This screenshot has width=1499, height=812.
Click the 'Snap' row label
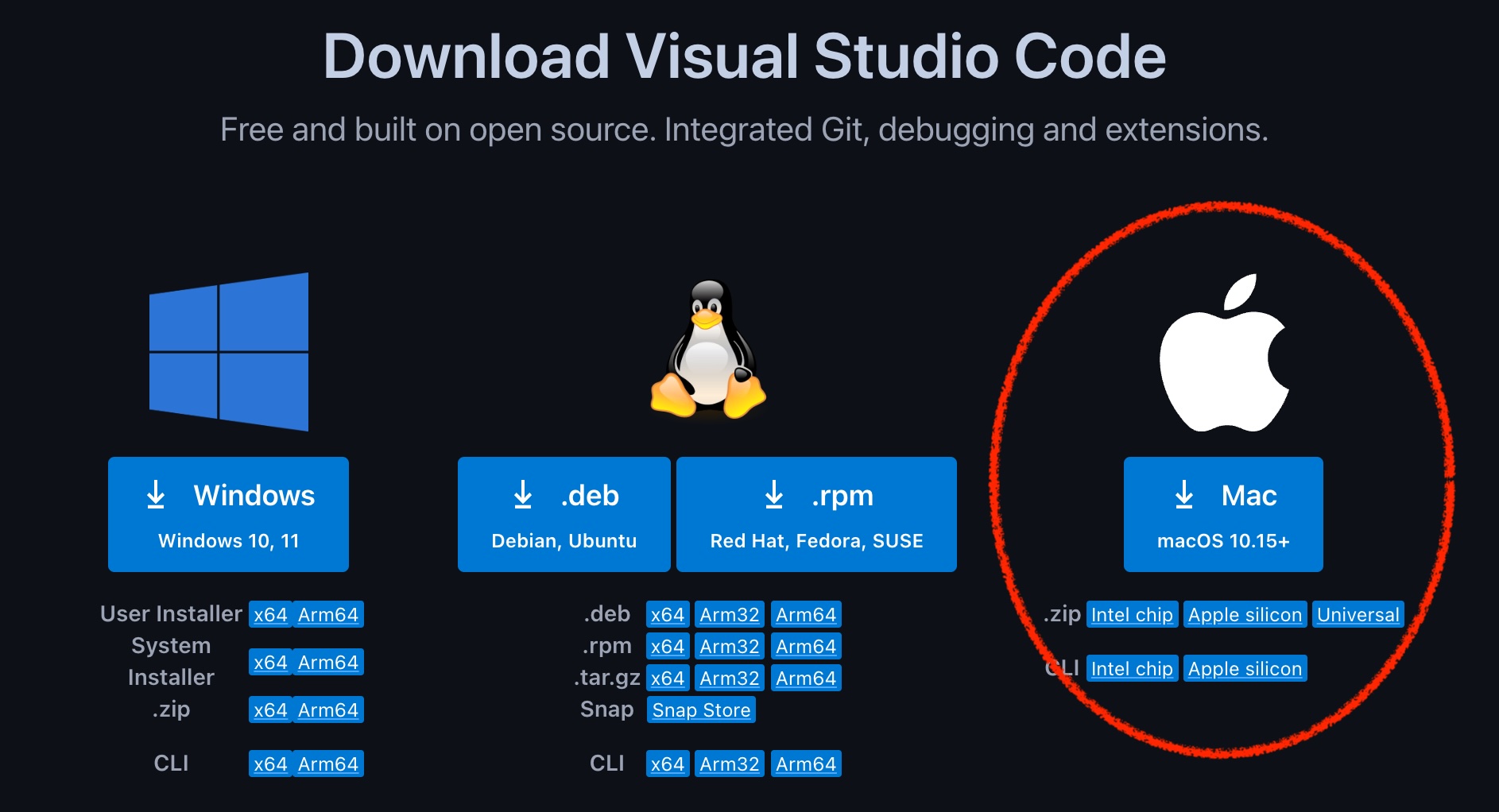607,709
